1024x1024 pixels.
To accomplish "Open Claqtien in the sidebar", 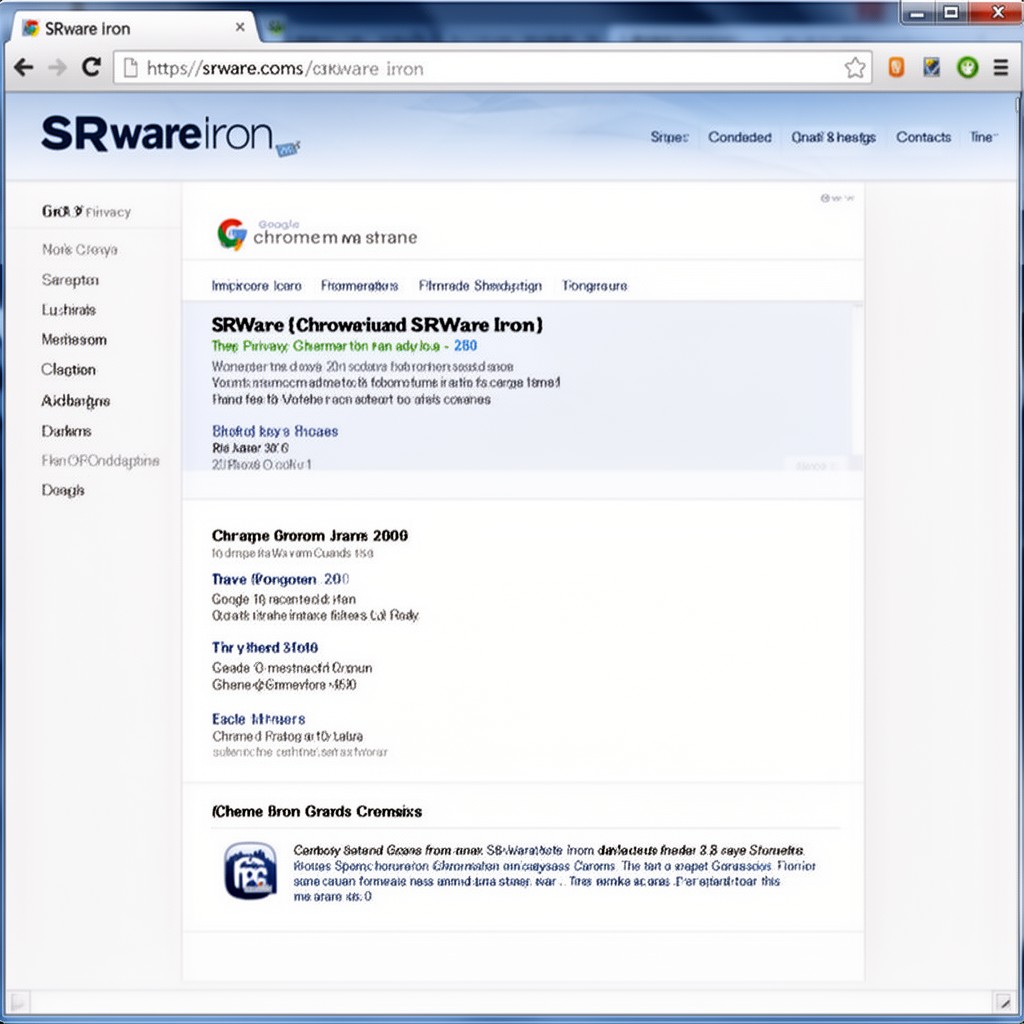I will point(69,370).
